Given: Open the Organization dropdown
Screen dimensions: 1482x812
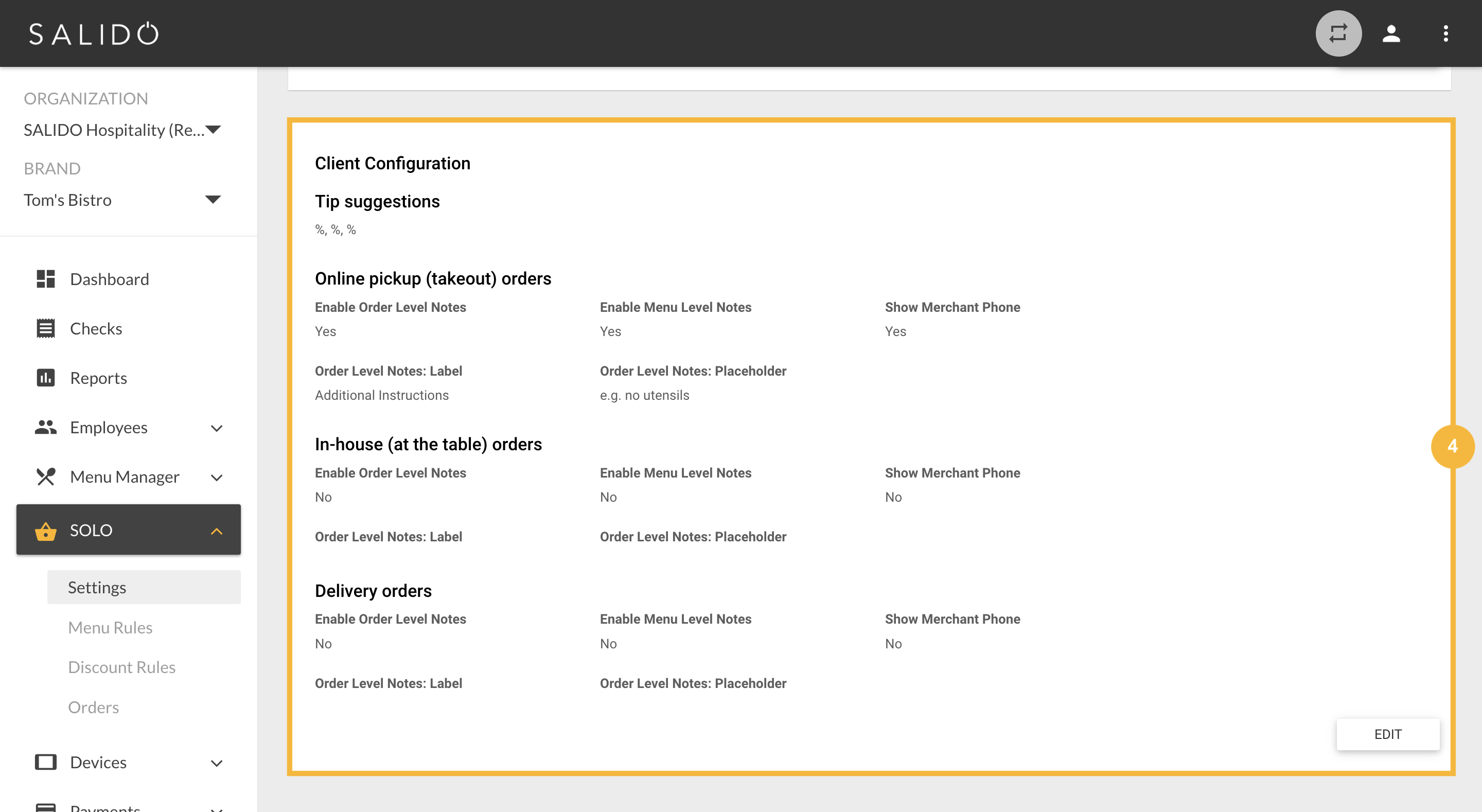Looking at the screenshot, I should pyautogui.click(x=122, y=130).
